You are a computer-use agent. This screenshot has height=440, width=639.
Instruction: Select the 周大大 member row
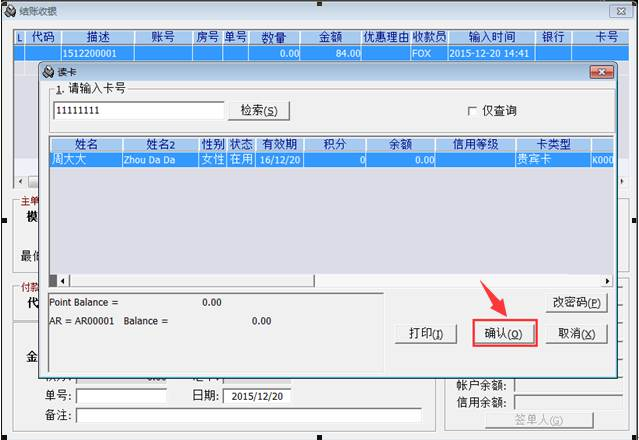pos(86,159)
